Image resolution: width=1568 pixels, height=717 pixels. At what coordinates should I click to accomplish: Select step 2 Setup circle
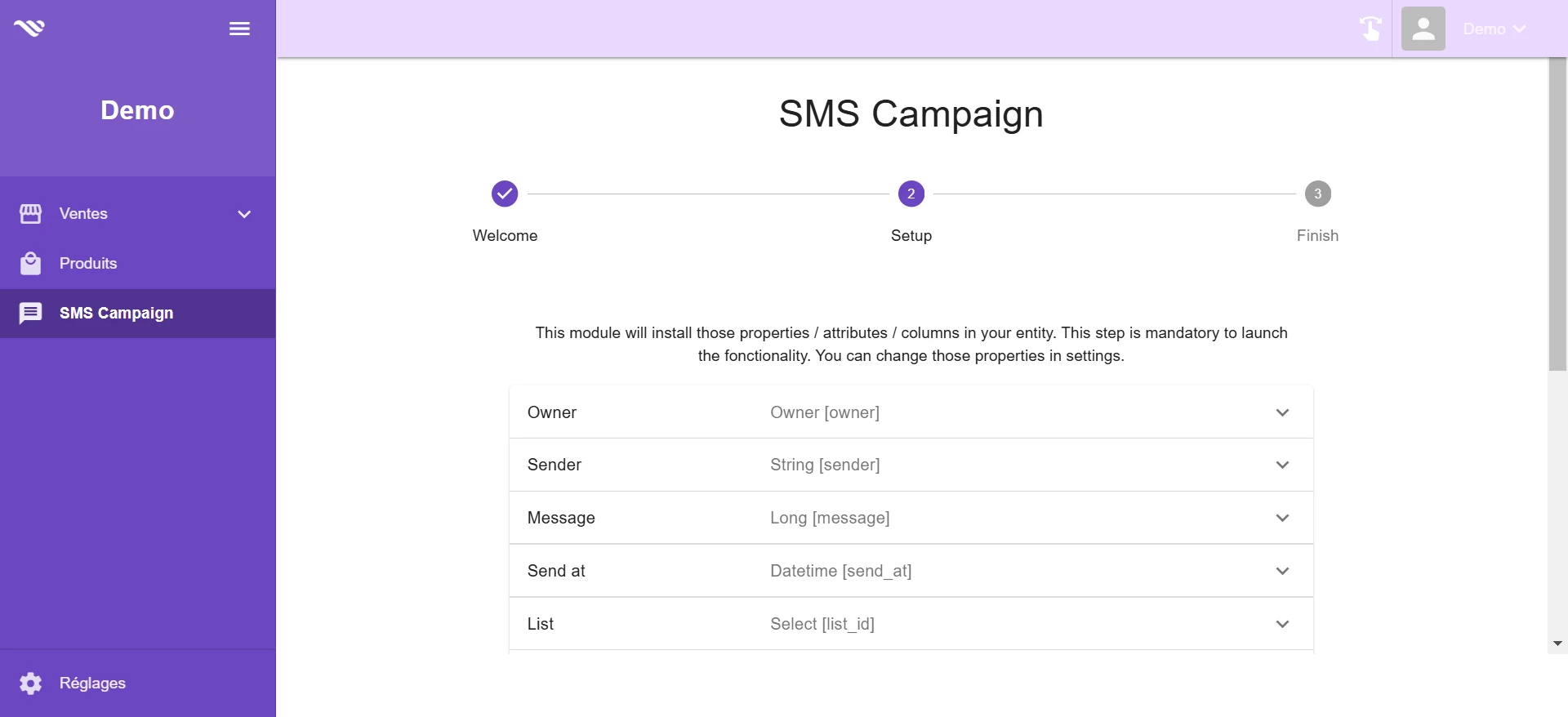click(911, 194)
